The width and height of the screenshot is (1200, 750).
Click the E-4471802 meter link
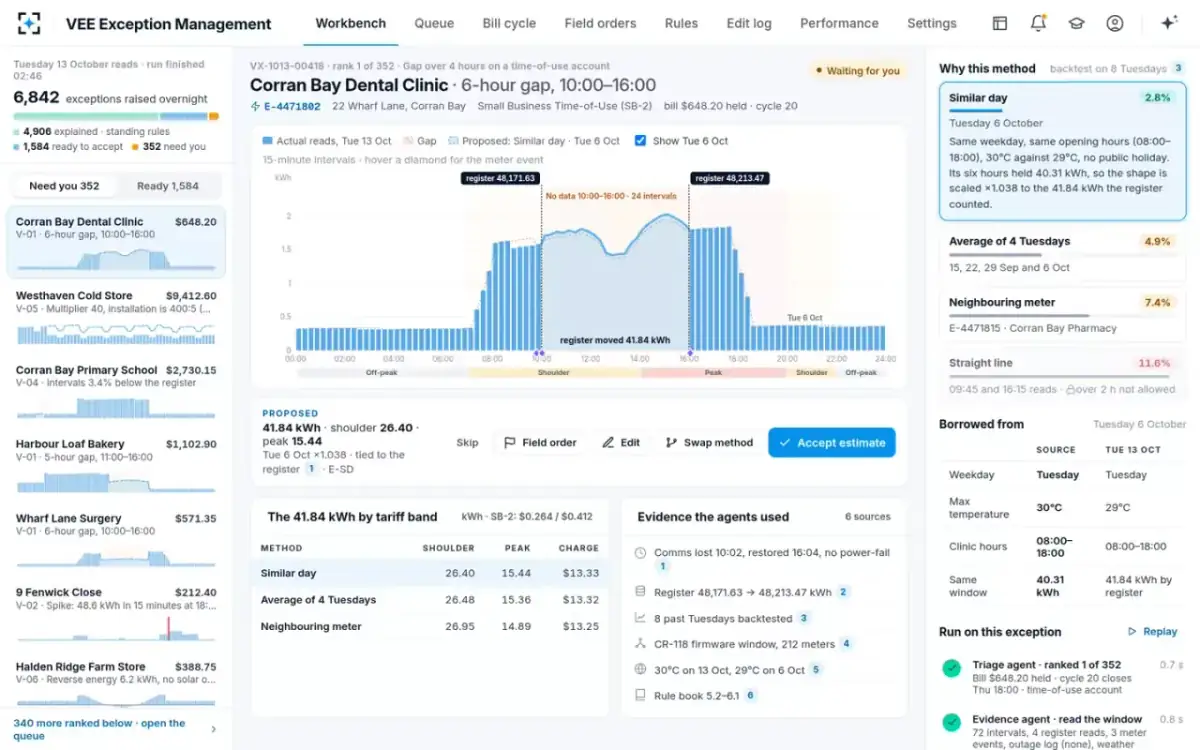pyautogui.click(x=292, y=106)
